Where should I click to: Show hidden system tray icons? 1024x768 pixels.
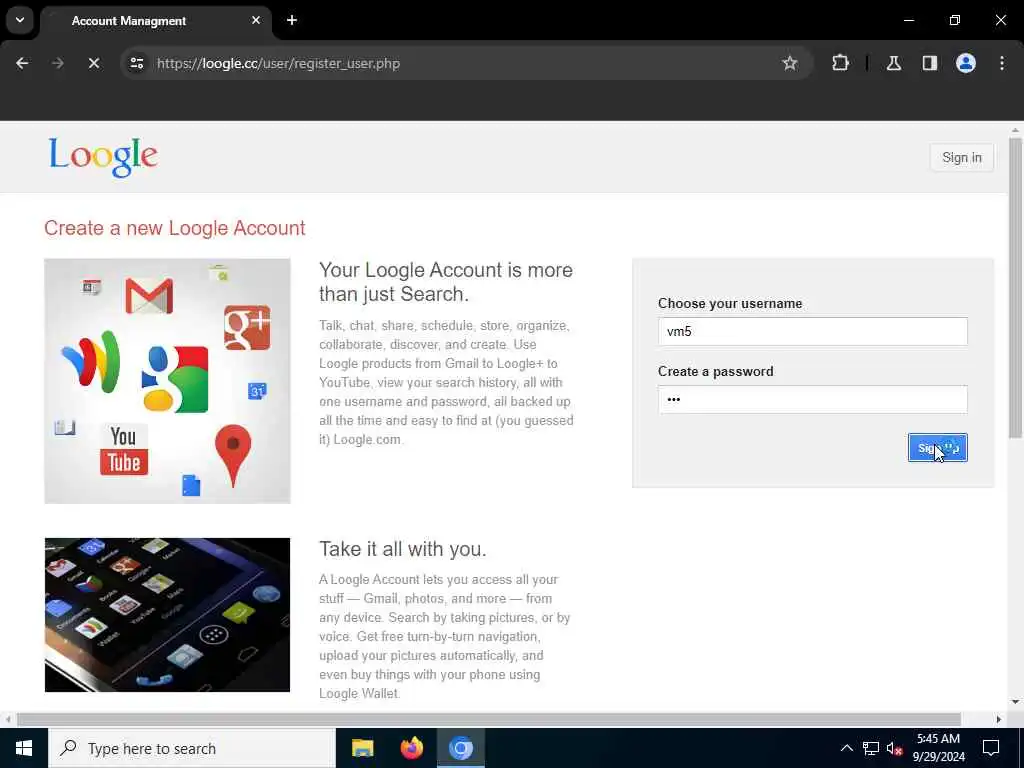[846, 748]
